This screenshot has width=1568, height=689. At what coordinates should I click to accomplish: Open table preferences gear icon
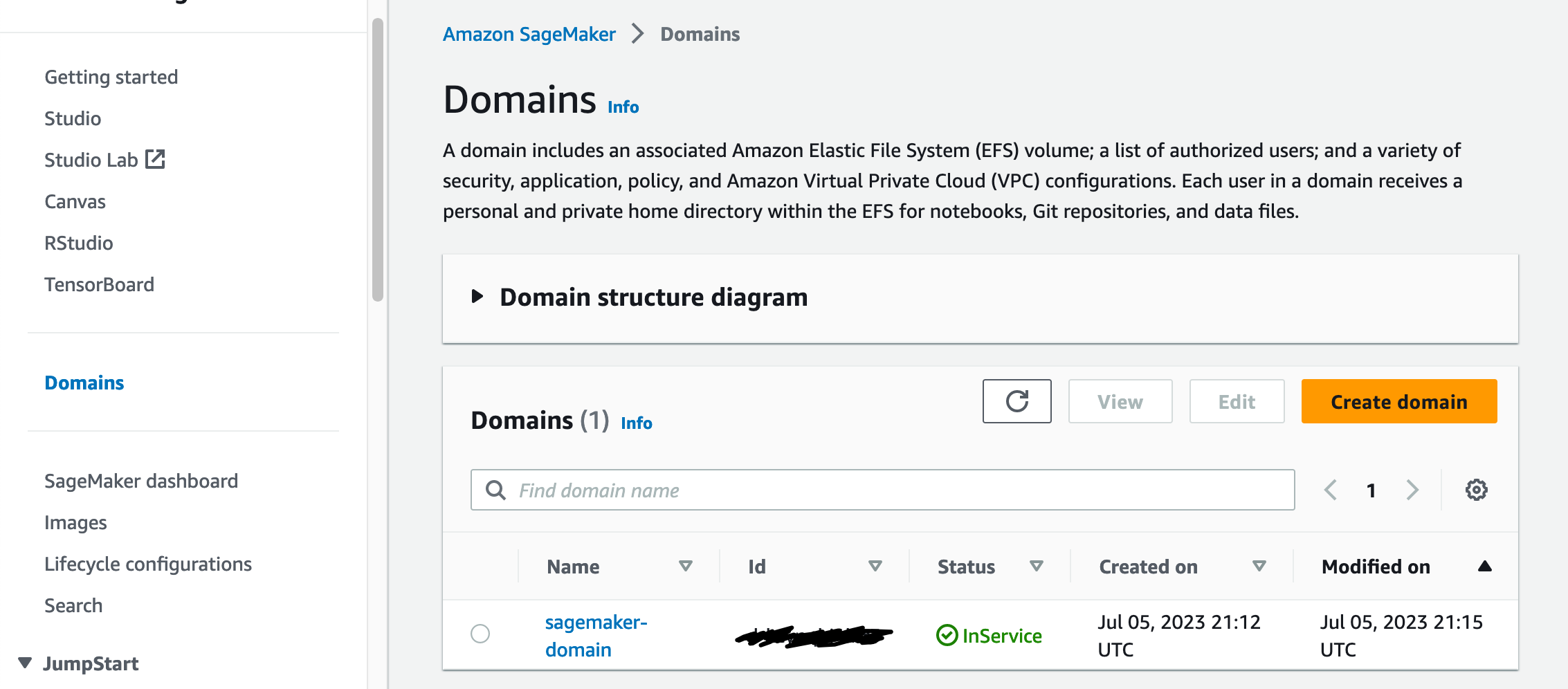coord(1476,490)
